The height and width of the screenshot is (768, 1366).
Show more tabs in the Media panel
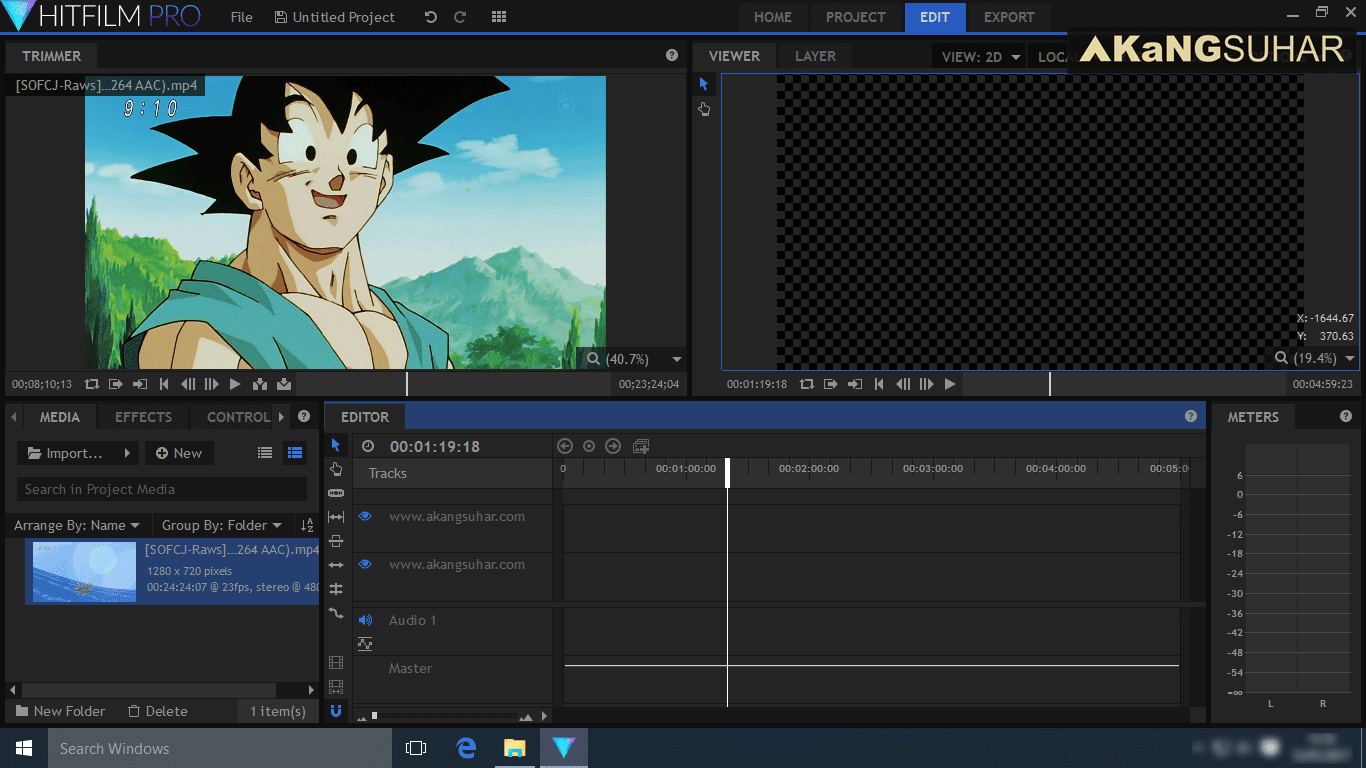click(281, 417)
